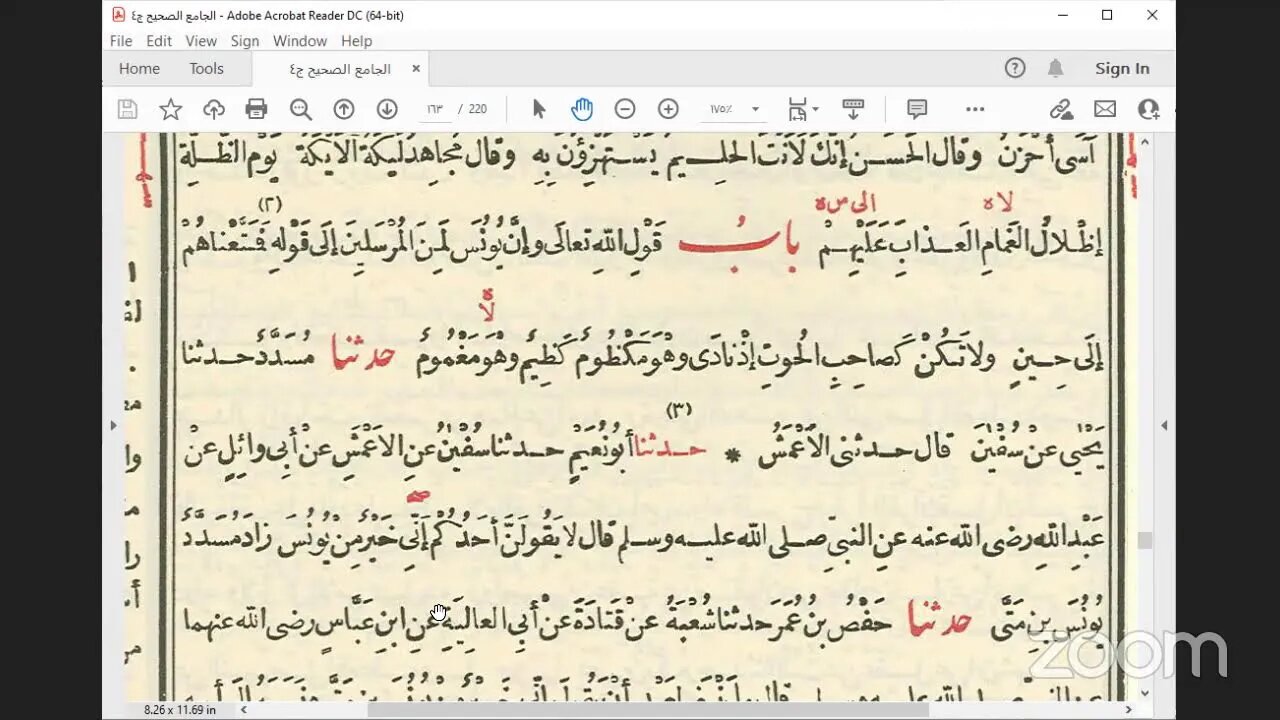1280x720 pixels.
Task: Click the horizontal scrollbar left arrow
Action: click(x=243, y=709)
